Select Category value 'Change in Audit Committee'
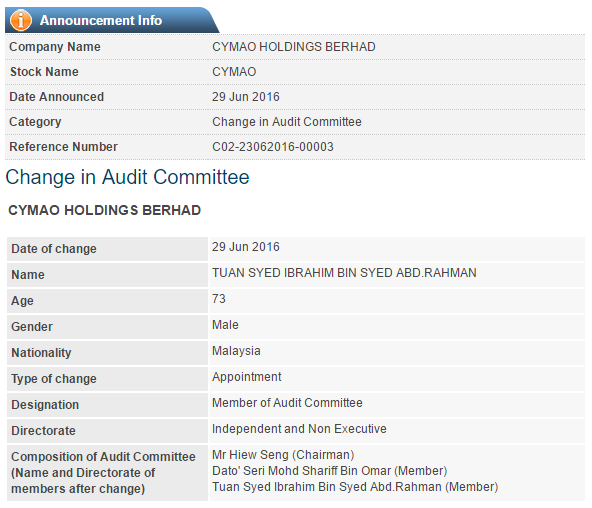Screen dimensions: 592x508 click(287, 122)
